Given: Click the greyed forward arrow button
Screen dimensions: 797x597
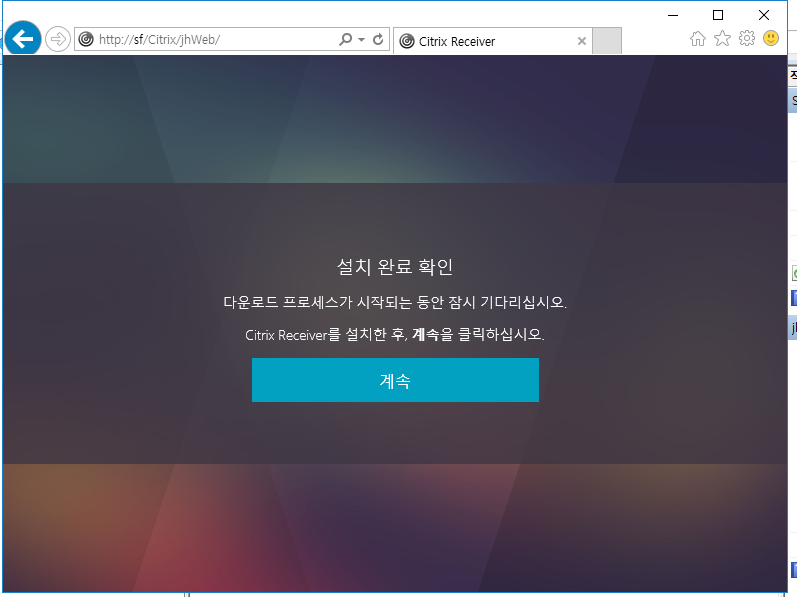Looking at the screenshot, I should click(x=57, y=39).
